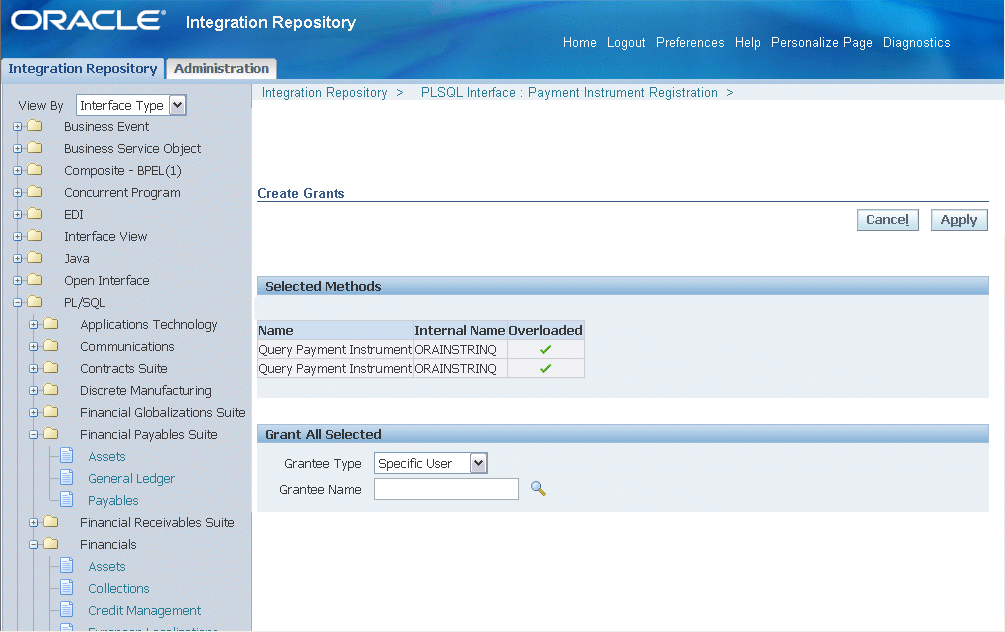The height and width of the screenshot is (632, 1005).
Task: Expand the EDI tree node
Action: pyautogui.click(x=18, y=215)
